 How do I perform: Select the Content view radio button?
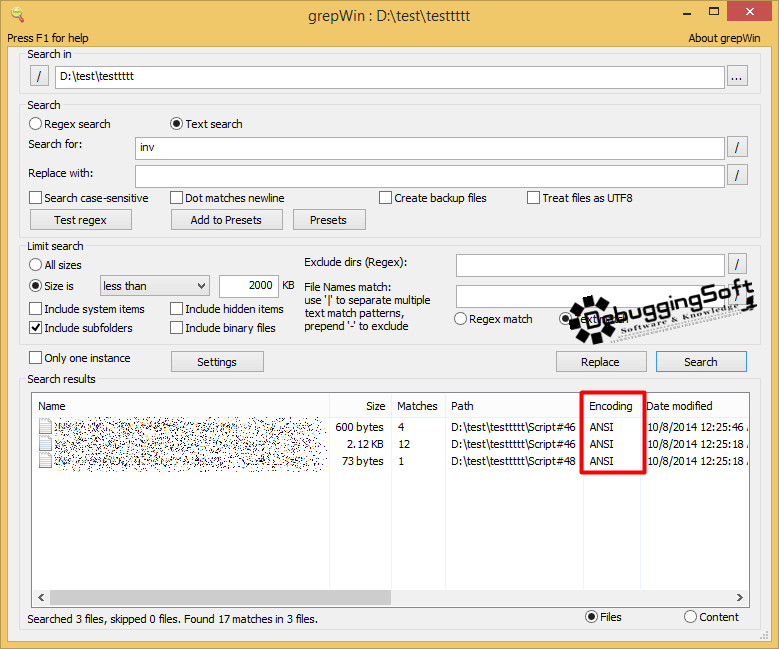690,617
